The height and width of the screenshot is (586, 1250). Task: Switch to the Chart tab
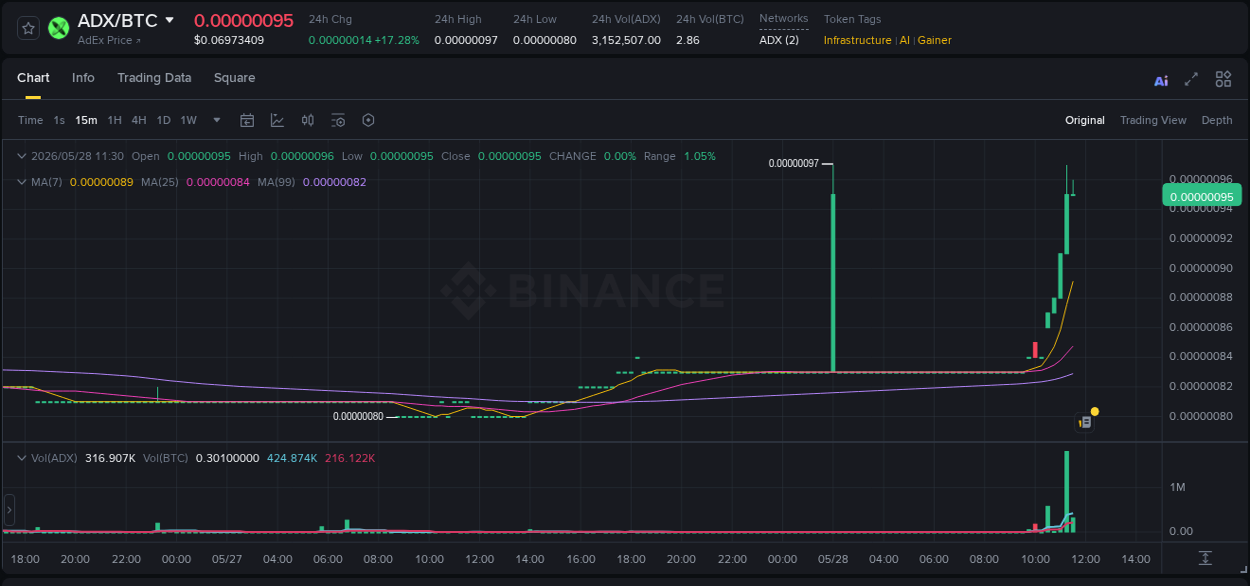click(x=33, y=78)
